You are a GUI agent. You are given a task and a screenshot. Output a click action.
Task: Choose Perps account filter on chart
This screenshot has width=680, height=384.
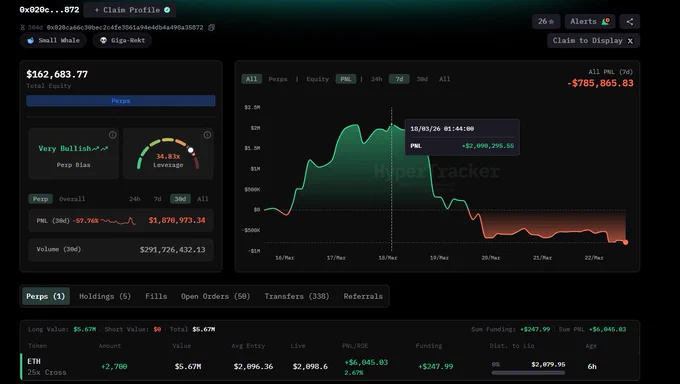(278, 79)
